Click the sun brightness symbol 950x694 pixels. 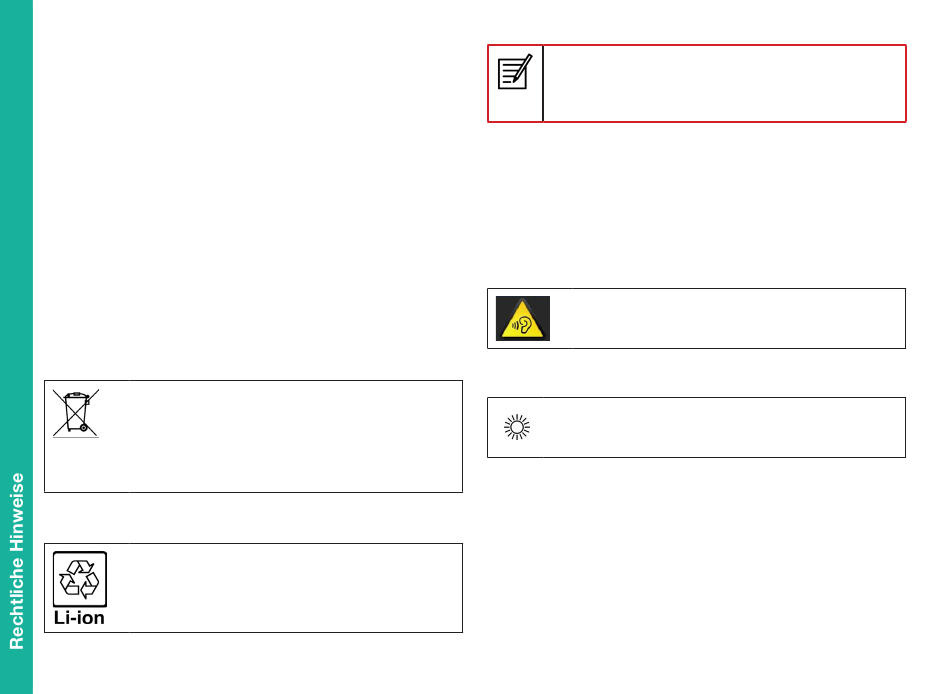pyautogui.click(x=517, y=427)
